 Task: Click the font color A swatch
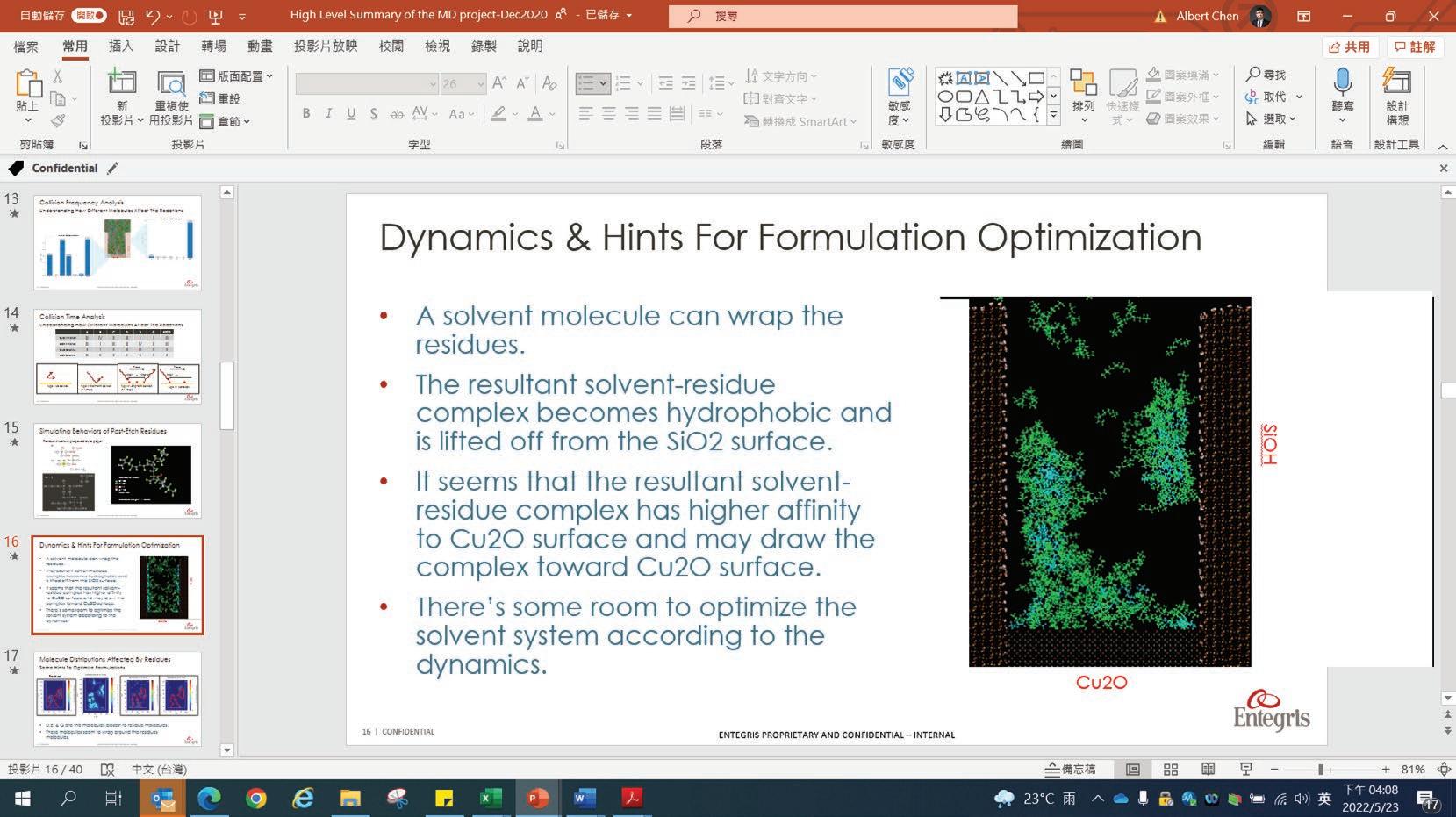pos(535,113)
